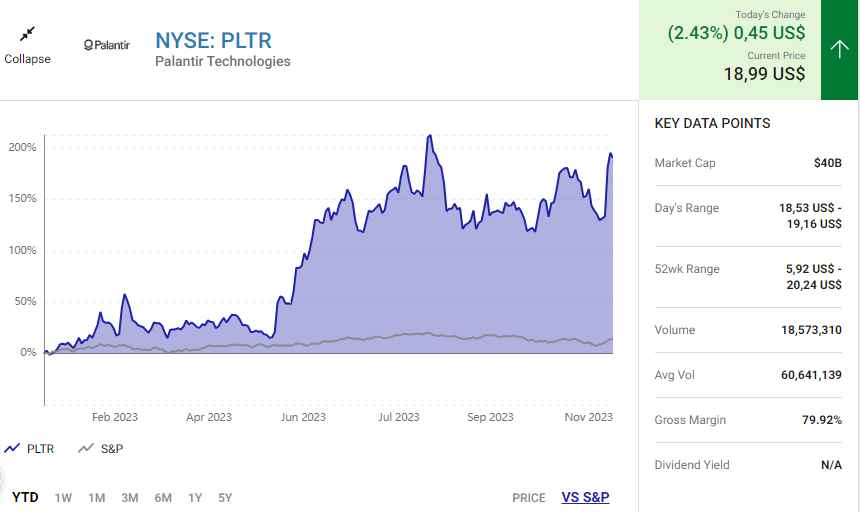Click the latest PLTR chart point
Viewport: 860px width, 512px height.
tap(612, 158)
